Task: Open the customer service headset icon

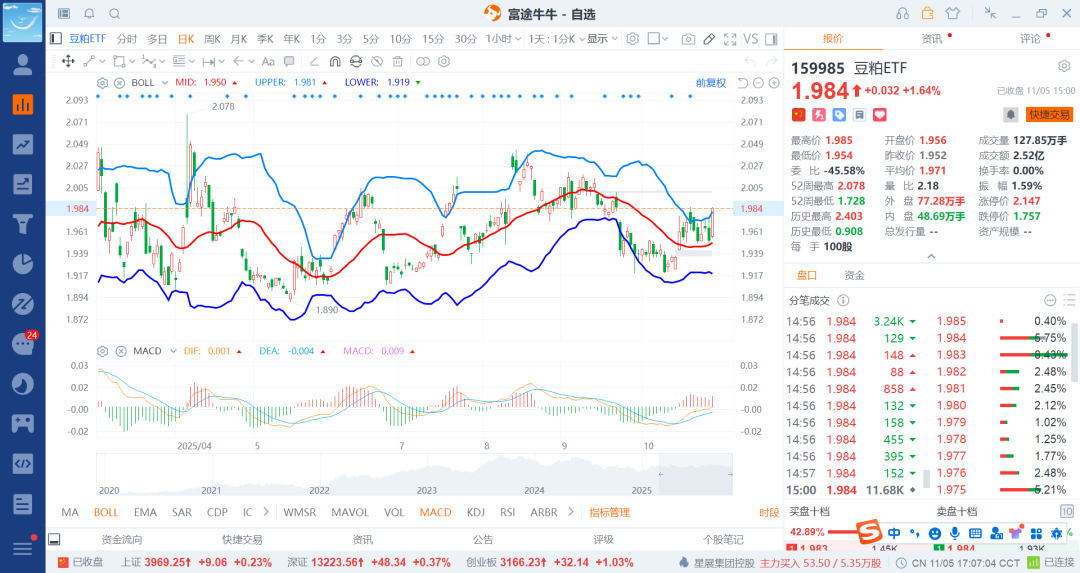Action: [x=902, y=13]
